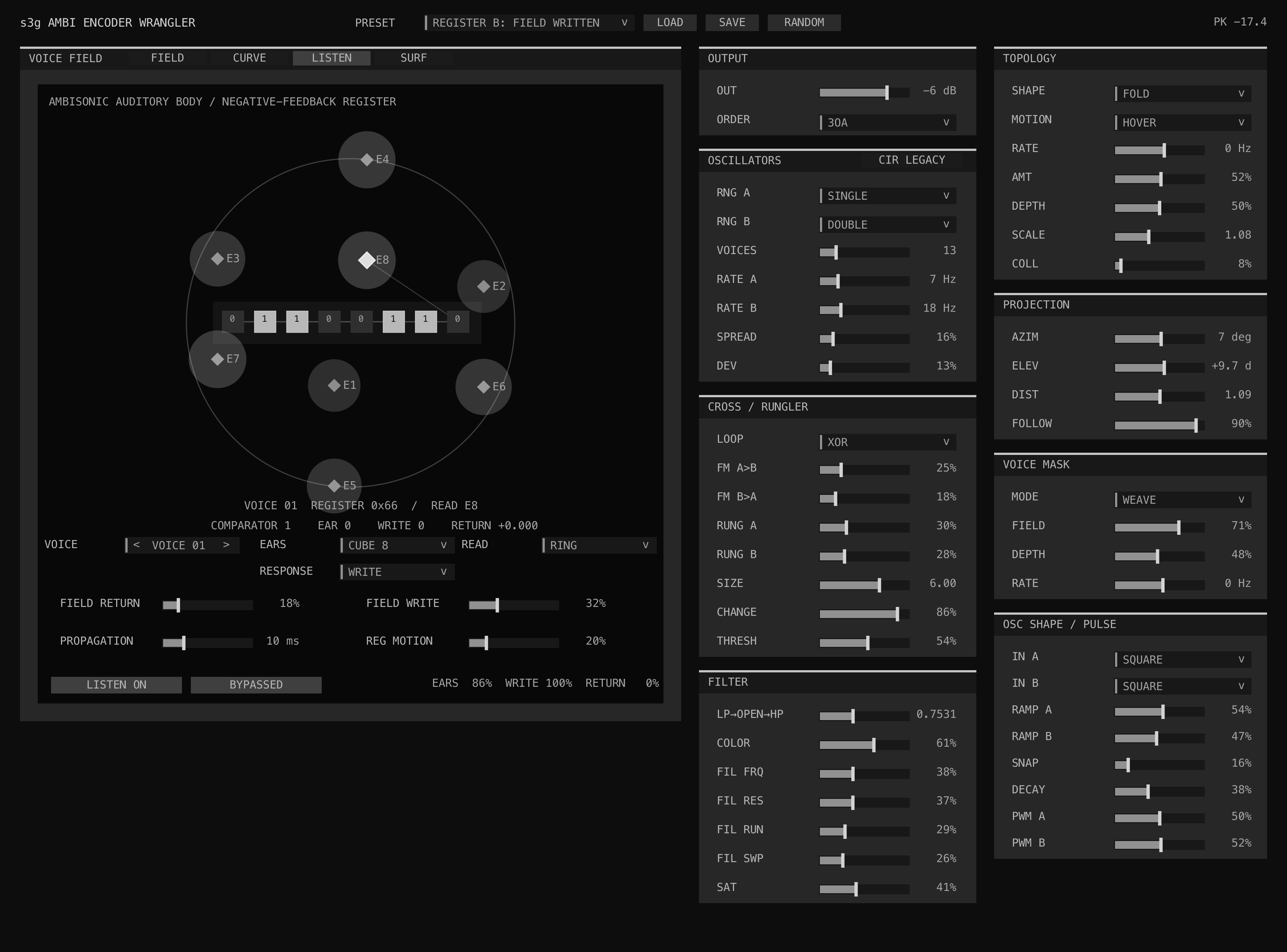Viewport: 1287px width, 952px height.
Task: Toggle the LISTEN ON button
Action: (116, 685)
